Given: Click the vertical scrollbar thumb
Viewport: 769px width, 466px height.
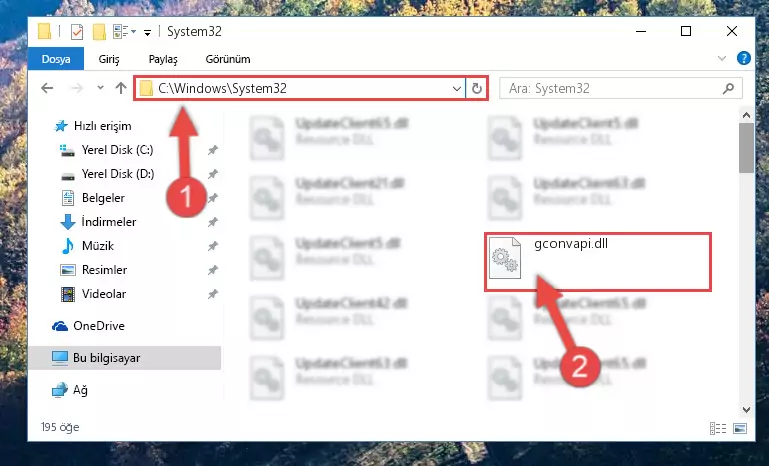Looking at the screenshot, I should point(746,148).
